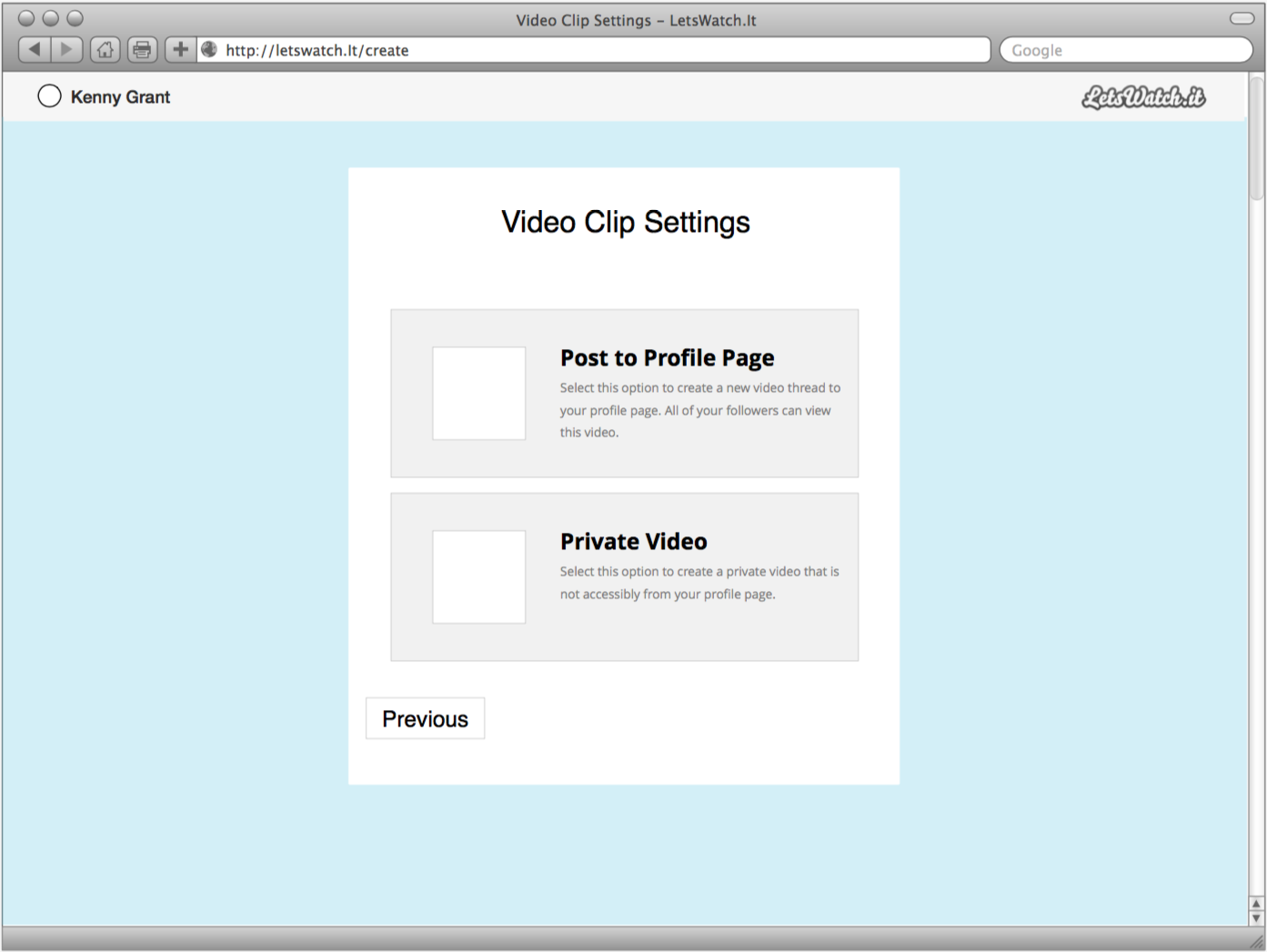Image resolution: width=1267 pixels, height=952 pixels.
Task: Click Kenny Grant's profile avatar circle
Action: pyautogui.click(x=49, y=95)
